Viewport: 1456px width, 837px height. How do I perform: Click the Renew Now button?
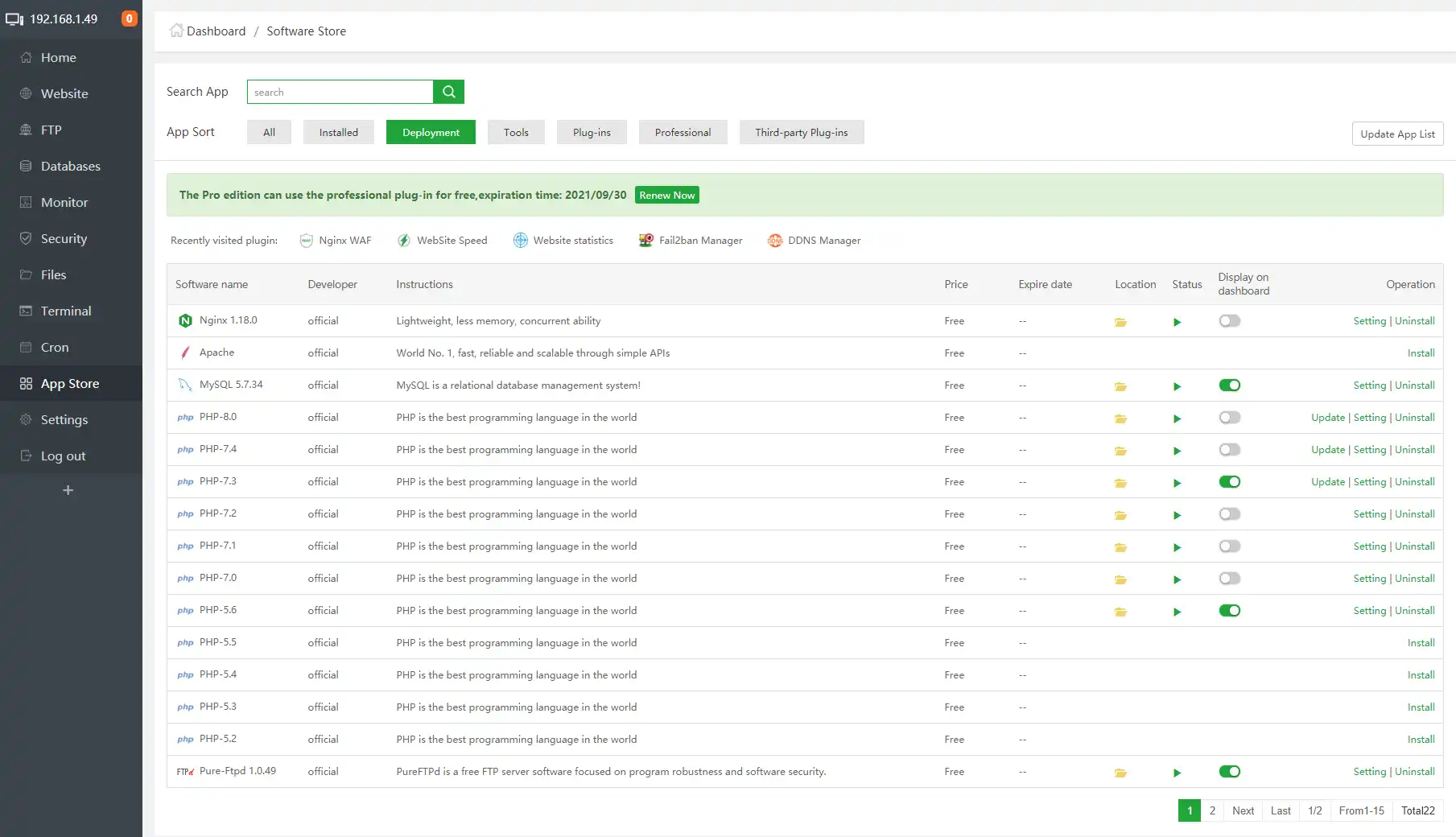pos(666,196)
